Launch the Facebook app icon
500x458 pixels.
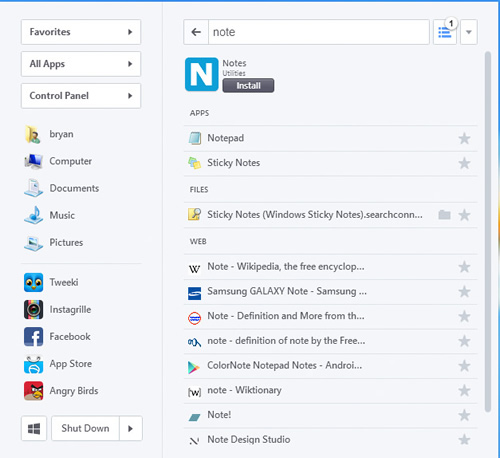tap(33, 337)
